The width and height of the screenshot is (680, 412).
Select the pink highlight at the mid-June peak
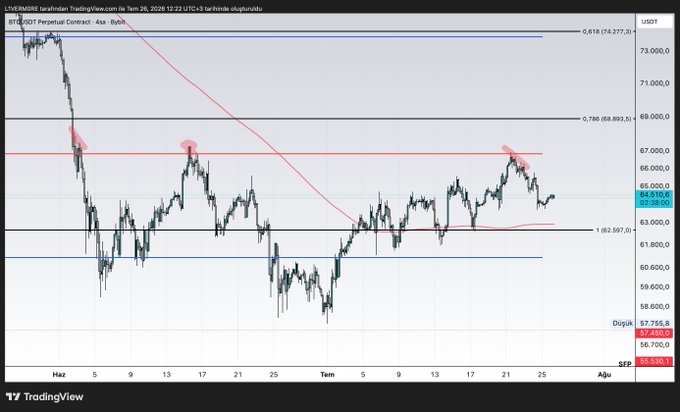click(x=189, y=144)
